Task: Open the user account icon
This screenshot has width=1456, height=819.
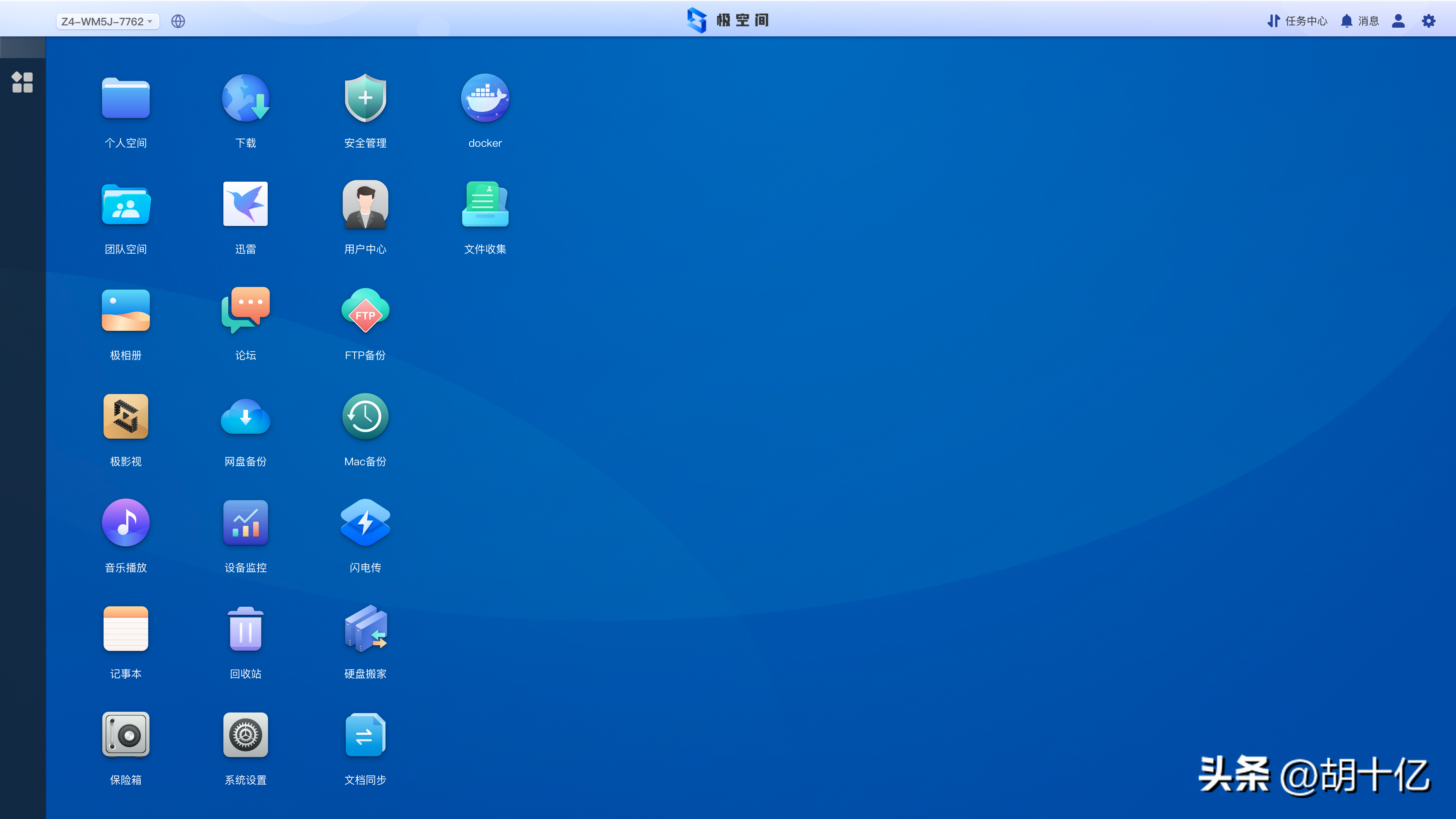Action: pos(1398,21)
